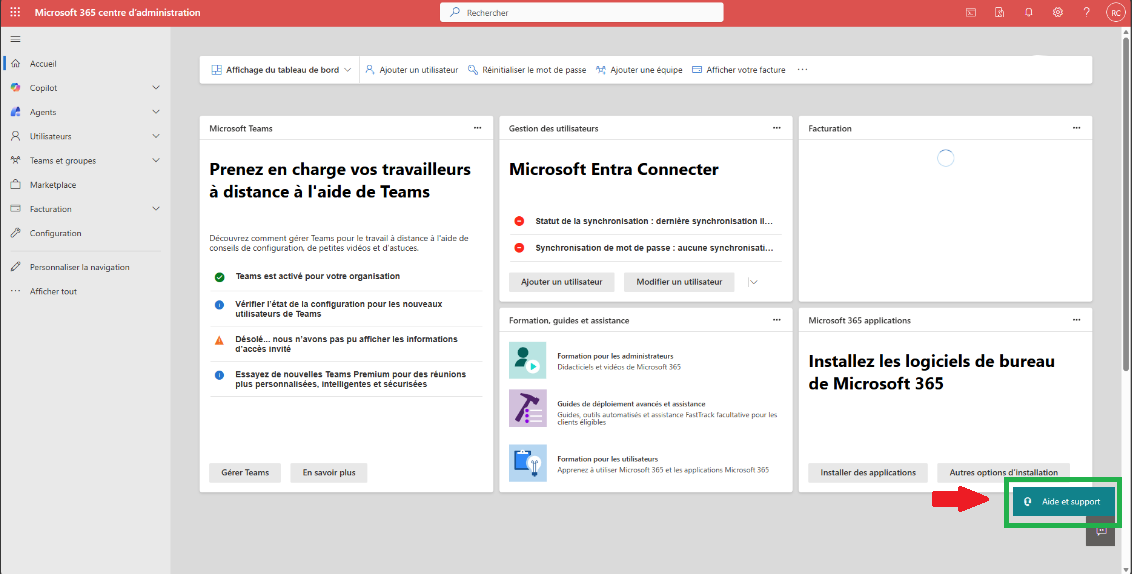Click Formation pour les administrateurs icon
1132x574 pixels.
pyautogui.click(x=527, y=360)
